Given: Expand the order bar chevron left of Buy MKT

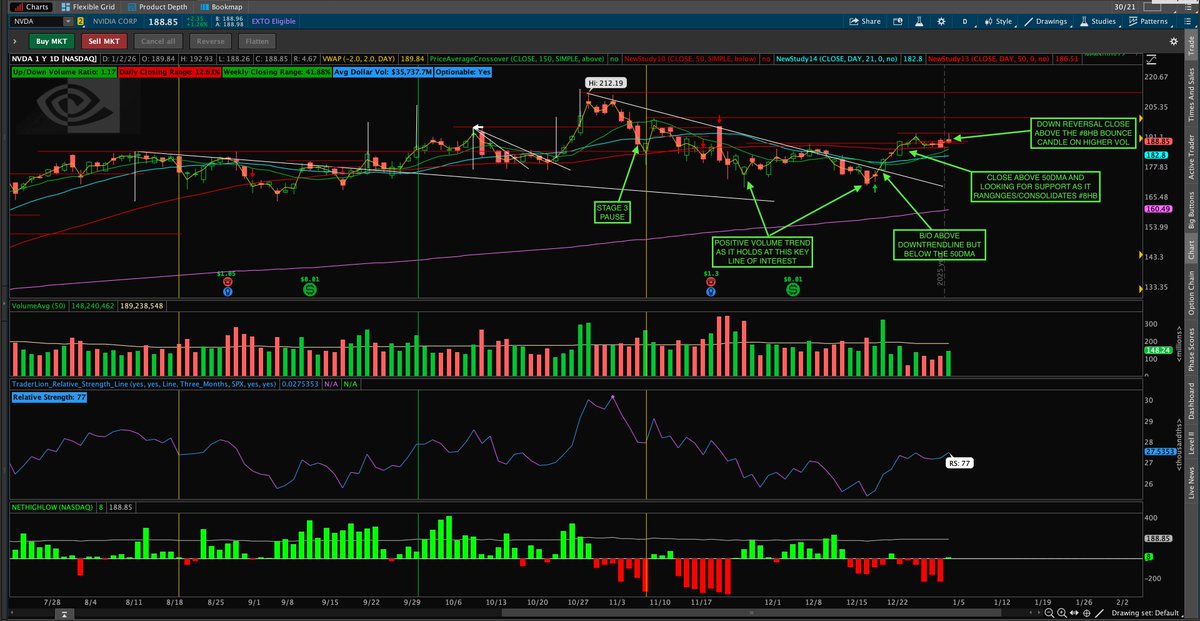Looking at the screenshot, I should pyautogui.click(x=15, y=41).
